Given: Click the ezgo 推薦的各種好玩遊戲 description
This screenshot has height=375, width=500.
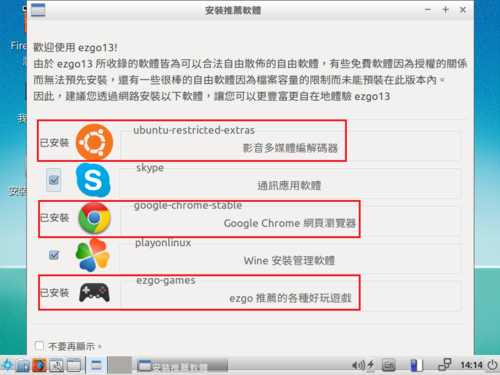Looking at the screenshot, I should pos(290,298).
